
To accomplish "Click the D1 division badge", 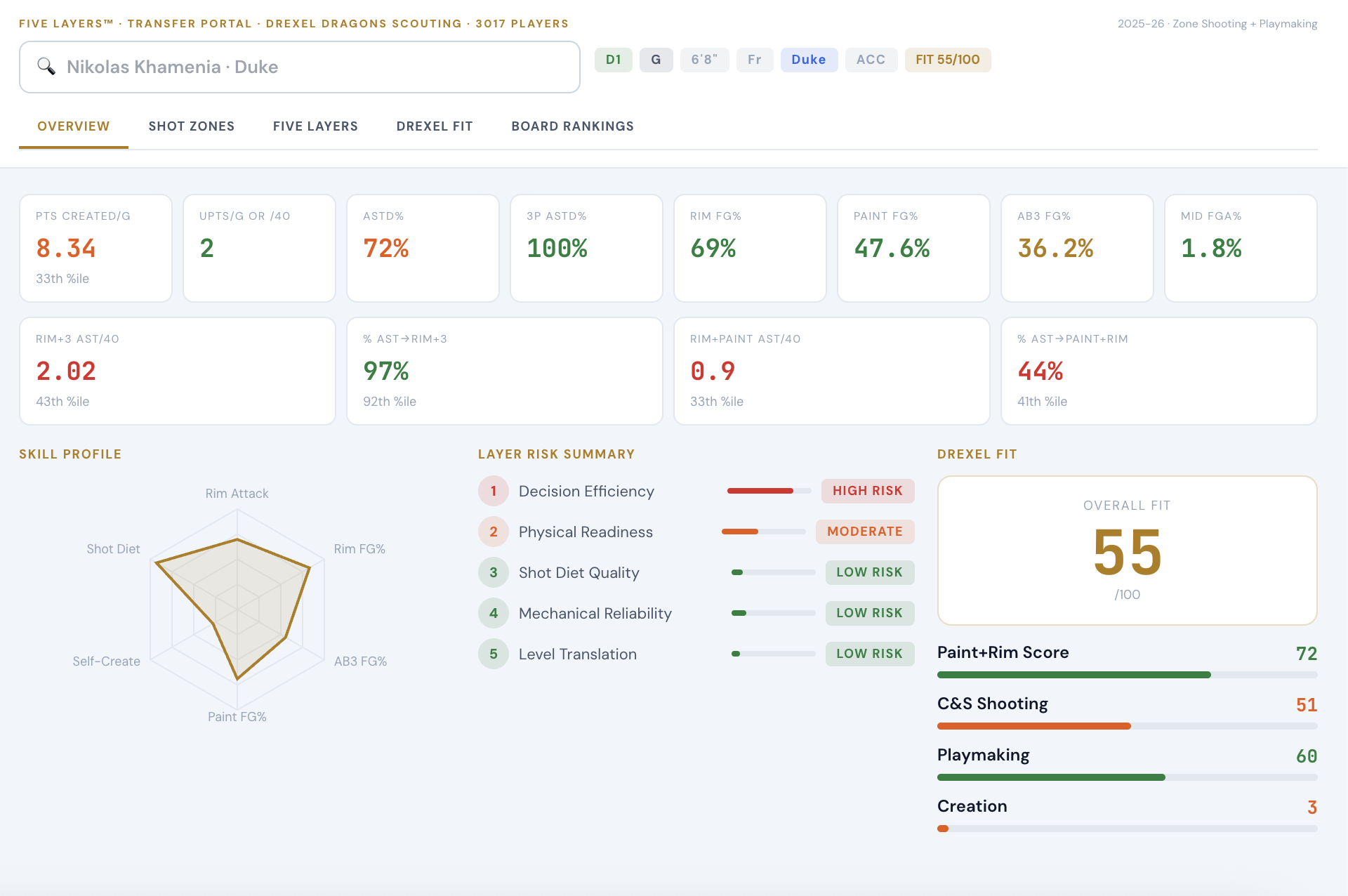I will 614,60.
